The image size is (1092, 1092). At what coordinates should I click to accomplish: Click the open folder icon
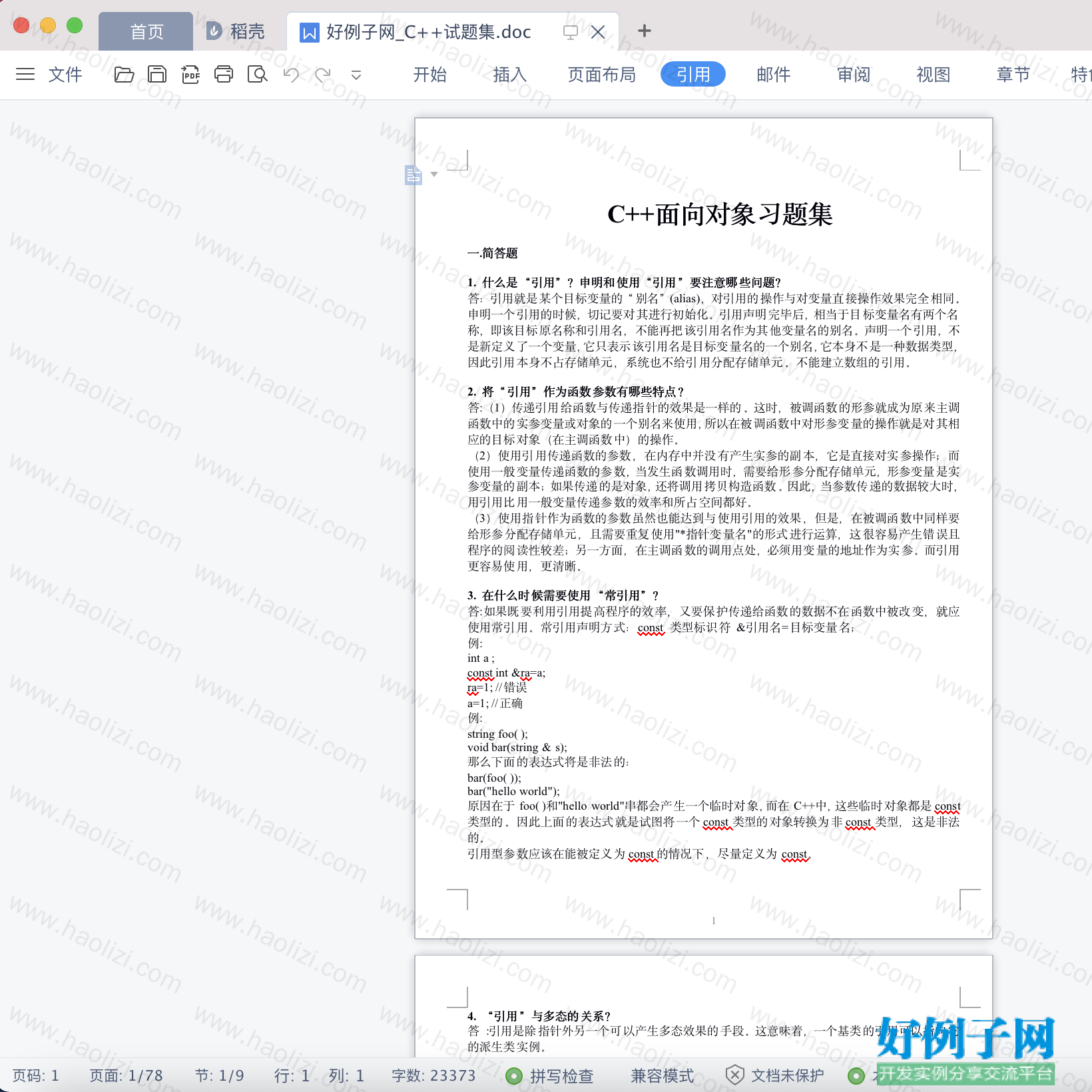pyautogui.click(x=124, y=74)
